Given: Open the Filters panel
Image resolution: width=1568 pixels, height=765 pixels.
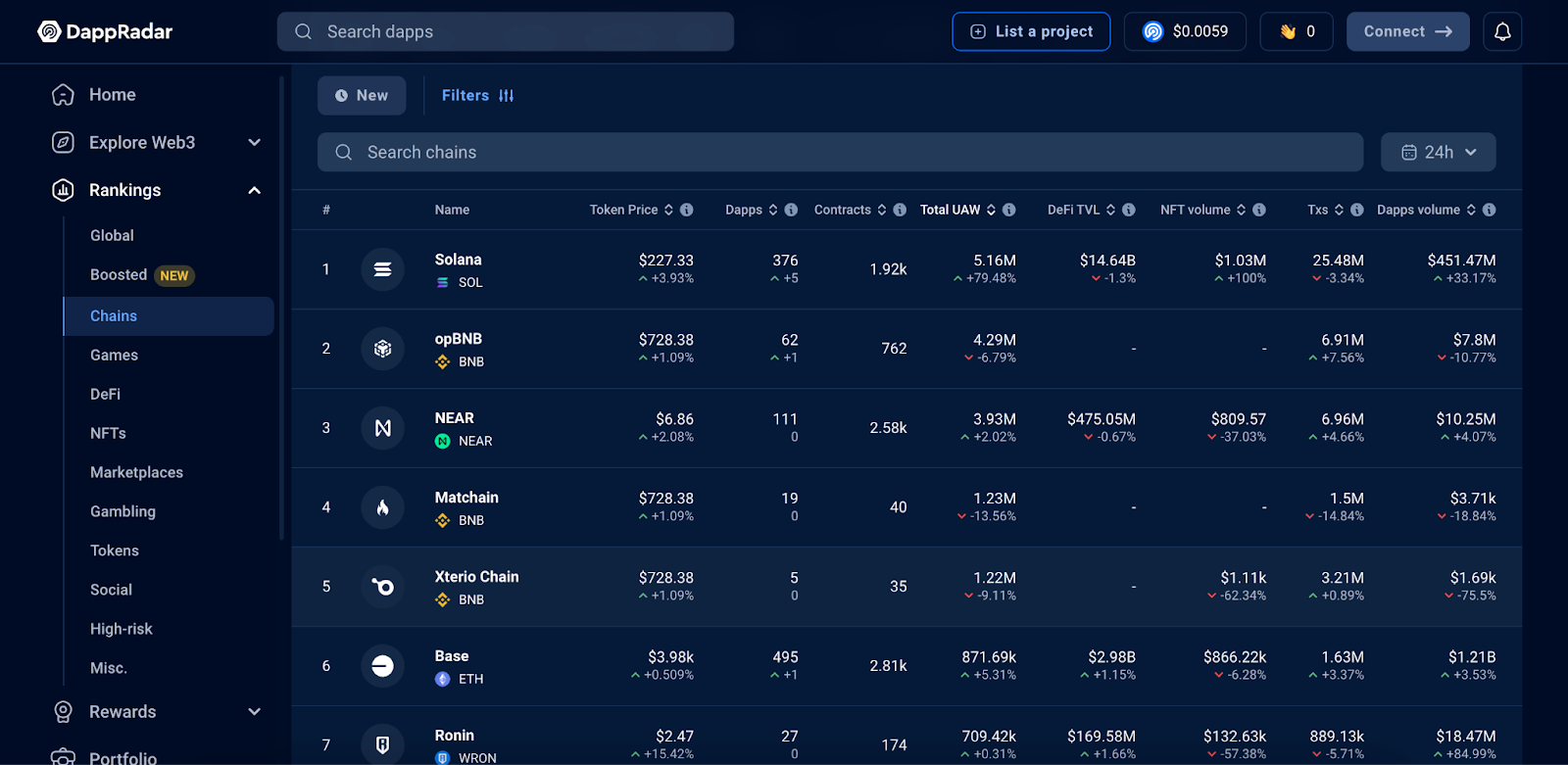Looking at the screenshot, I should pos(477,95).
